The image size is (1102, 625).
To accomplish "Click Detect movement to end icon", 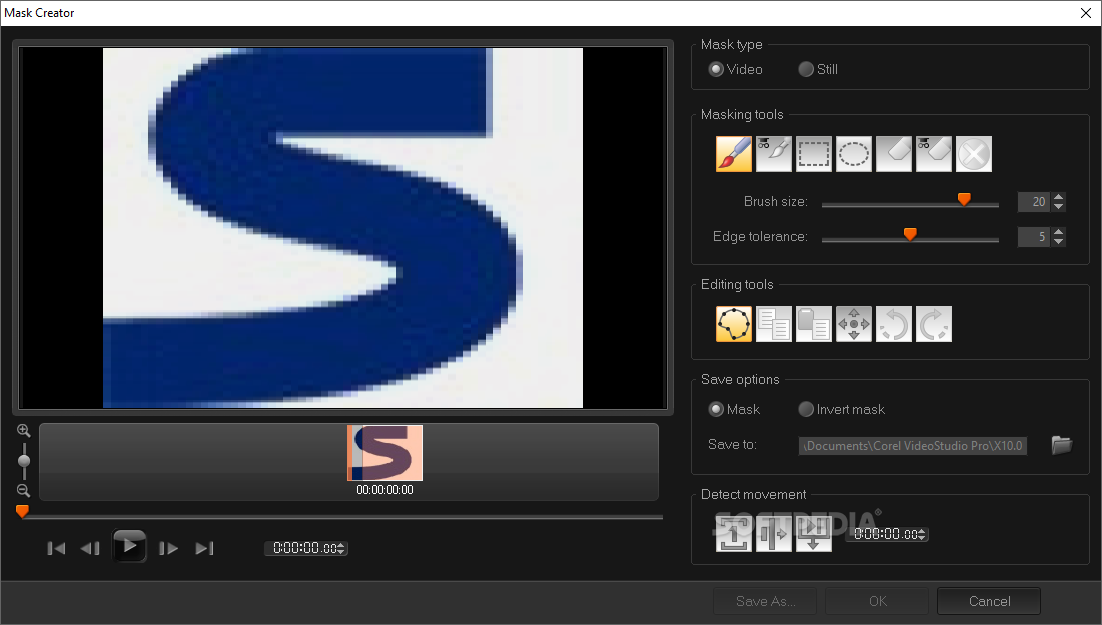I will [x=774, y=534].
